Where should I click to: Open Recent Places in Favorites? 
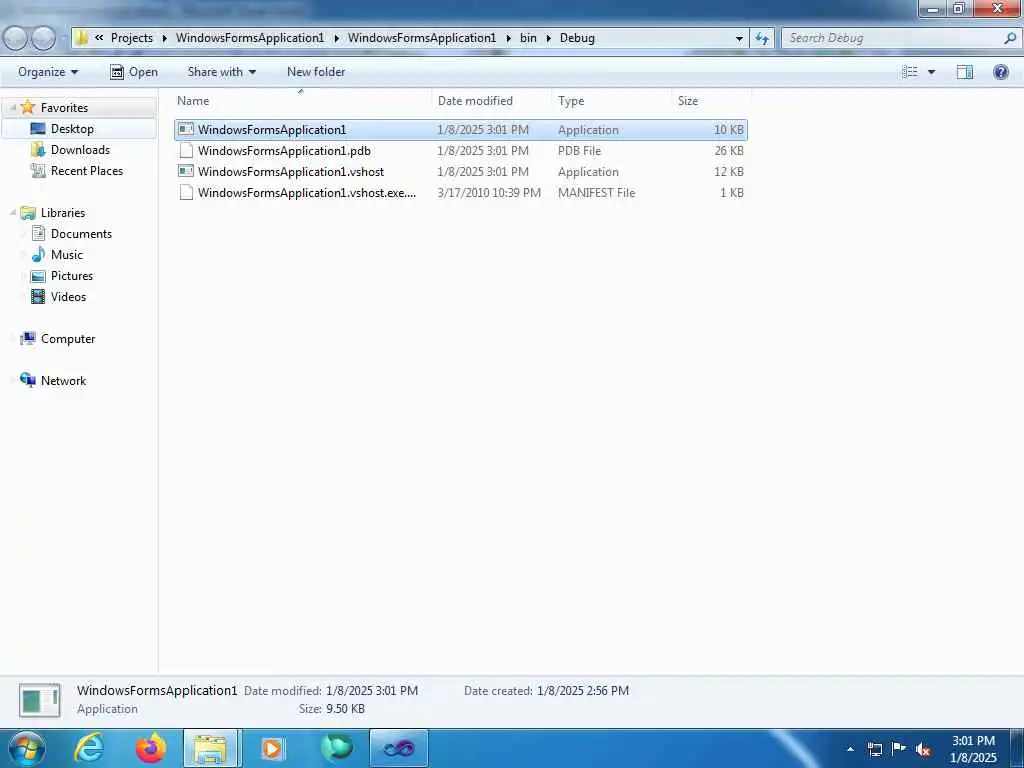click(x=87, y=170)
